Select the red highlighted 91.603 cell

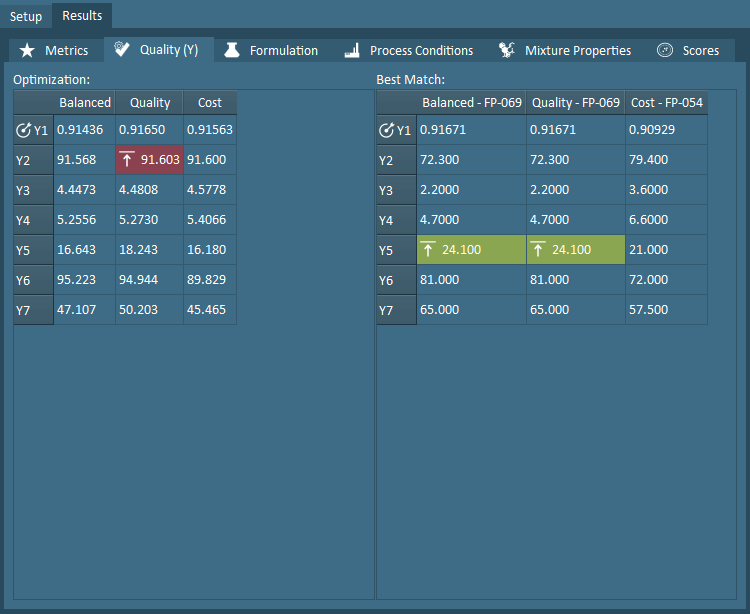point(149,160)
